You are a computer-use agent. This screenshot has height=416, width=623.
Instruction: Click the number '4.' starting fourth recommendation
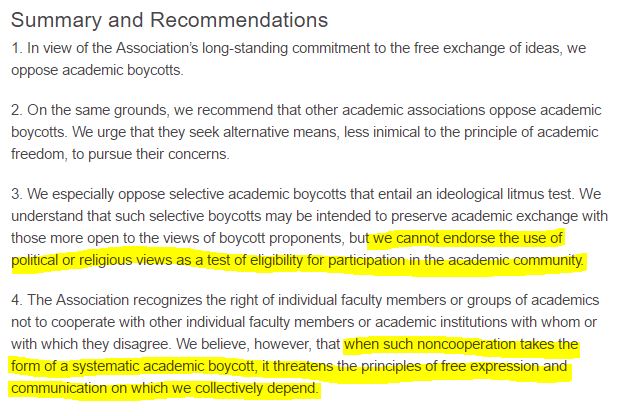(x=17, y=300)
